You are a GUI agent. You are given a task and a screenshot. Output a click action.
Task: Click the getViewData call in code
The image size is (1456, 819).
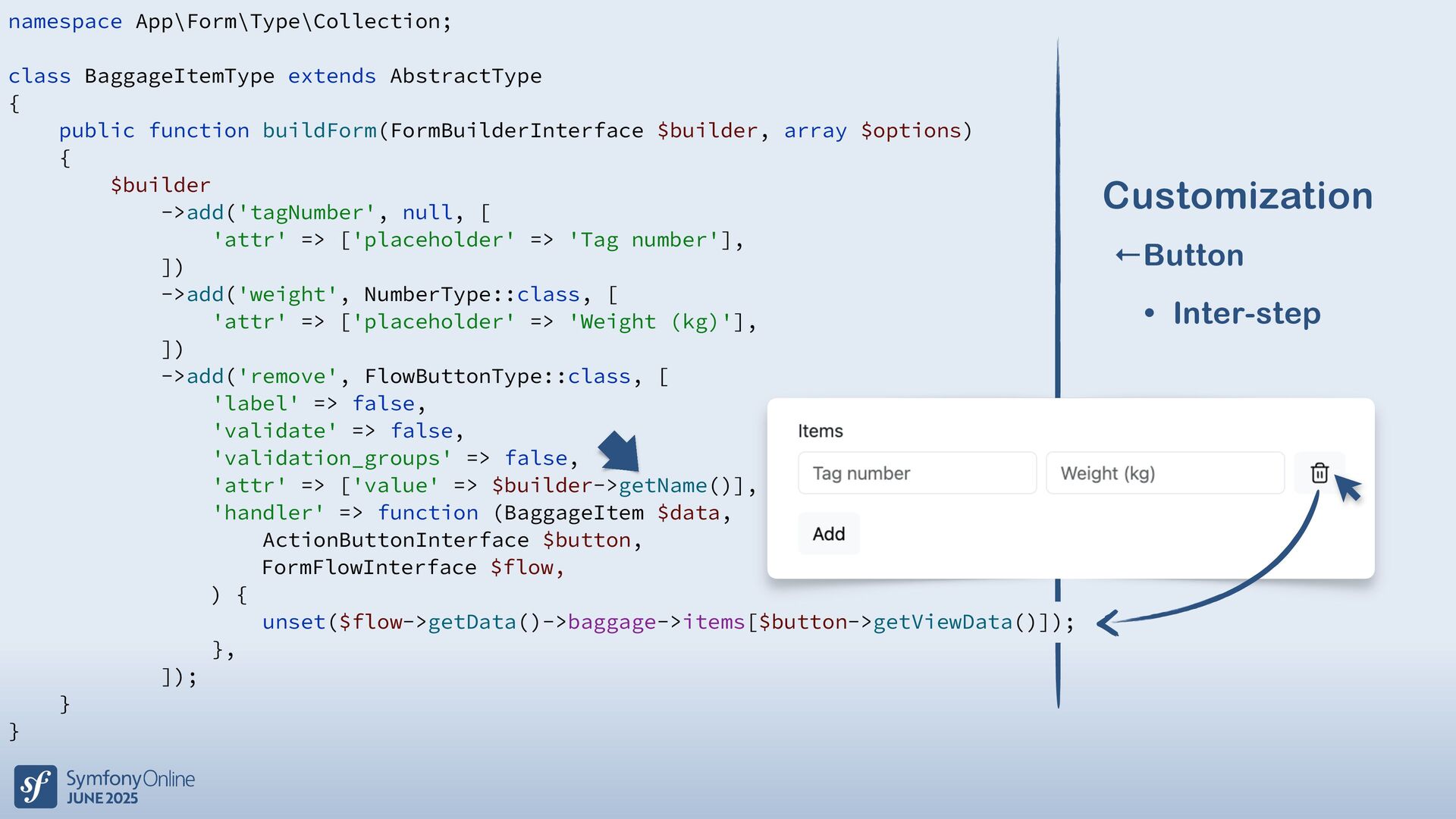click(942, 623)
